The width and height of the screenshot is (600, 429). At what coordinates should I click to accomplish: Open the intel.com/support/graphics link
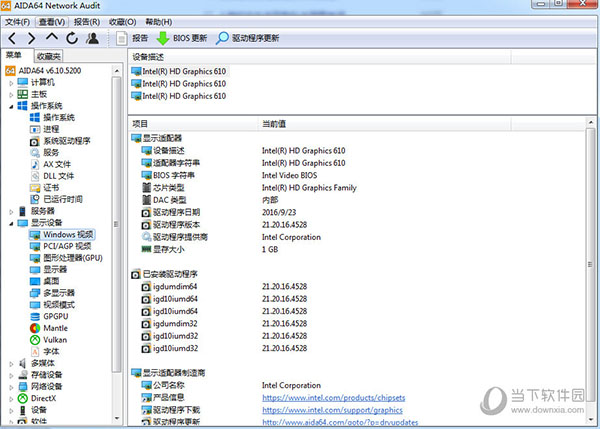click(332, 410)
